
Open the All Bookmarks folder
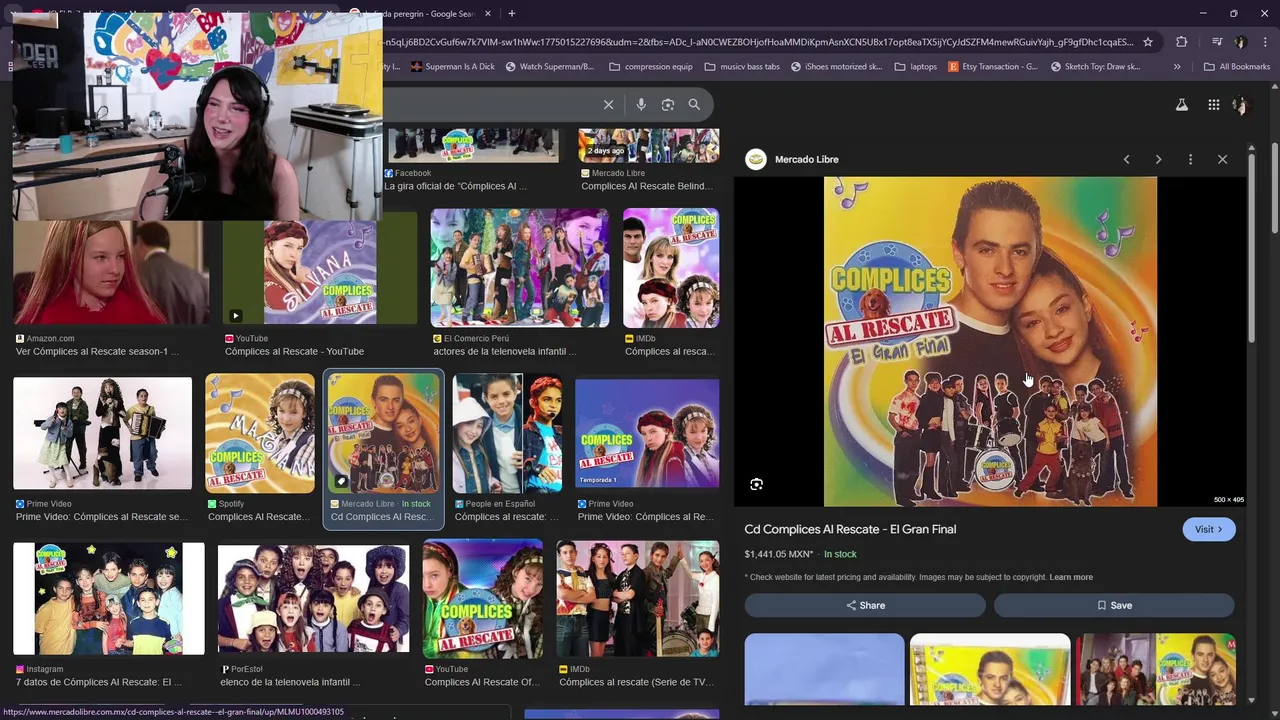click(x=1237, y=67)
